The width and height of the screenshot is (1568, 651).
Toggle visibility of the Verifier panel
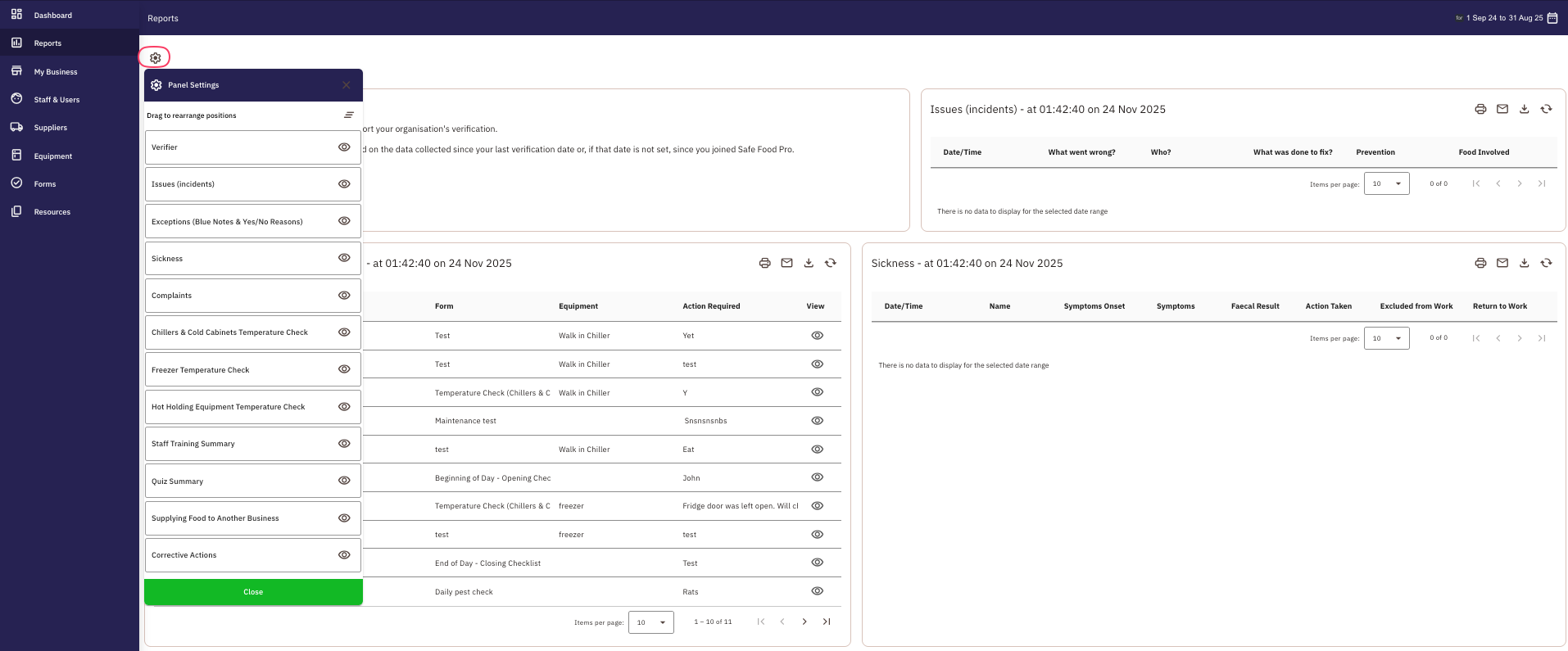(344, 147)
